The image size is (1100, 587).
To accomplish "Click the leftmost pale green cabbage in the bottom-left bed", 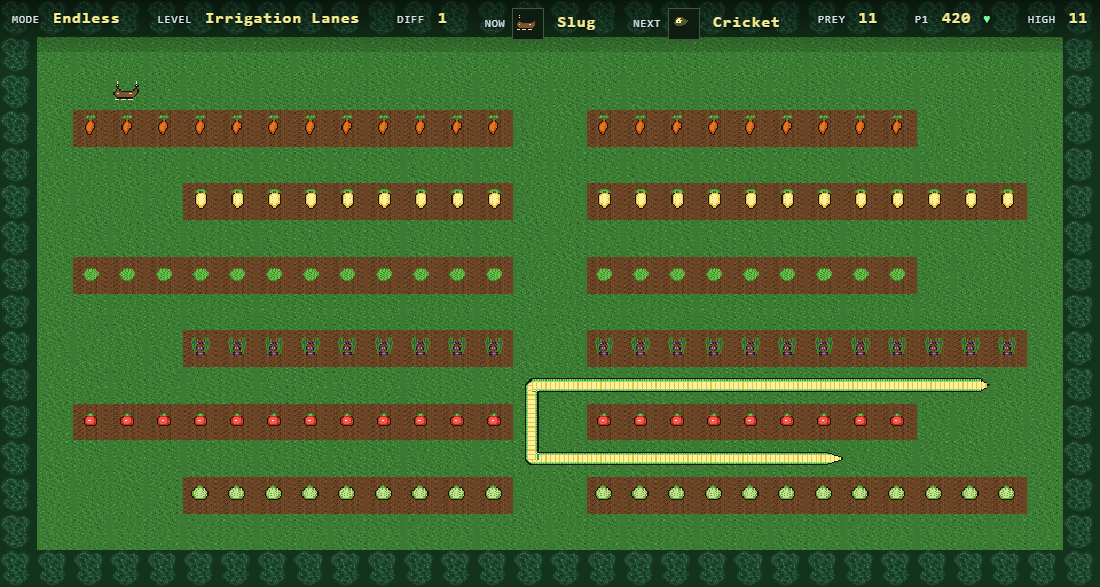I will point(200,493).
